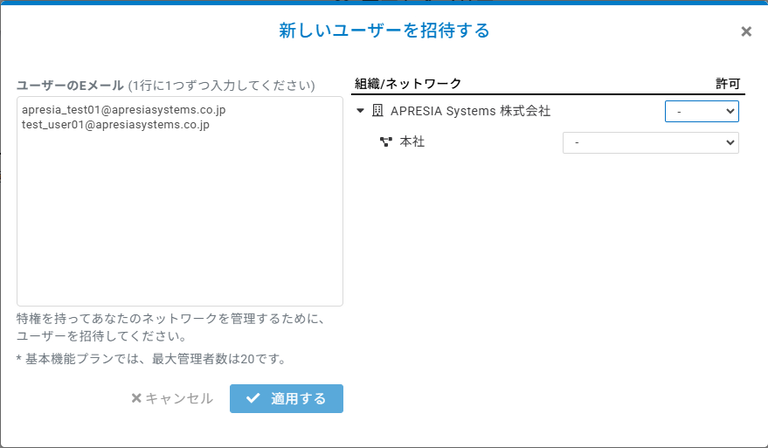Viewport: 768px width, 448px height.
Task: Click the ユーザーのEメール field label
Action: pos(70,85)
